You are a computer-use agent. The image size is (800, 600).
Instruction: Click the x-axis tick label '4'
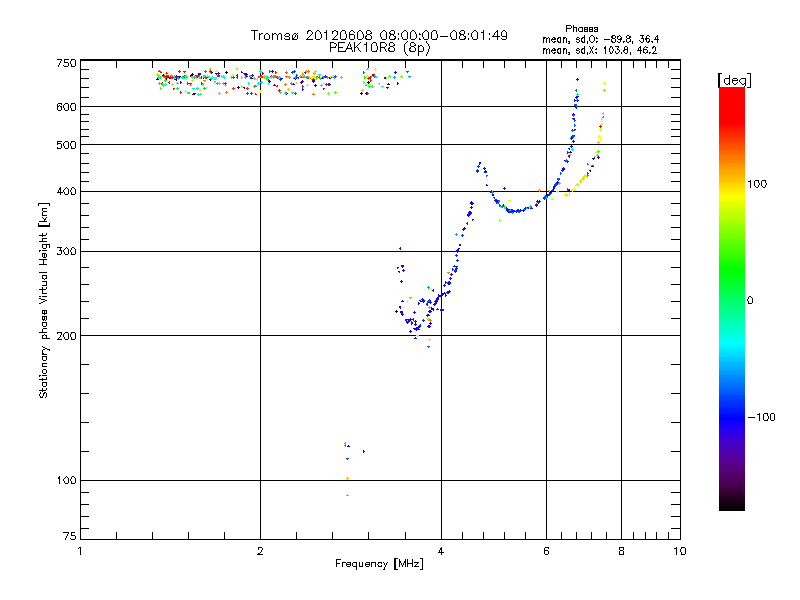pos(441,551)
